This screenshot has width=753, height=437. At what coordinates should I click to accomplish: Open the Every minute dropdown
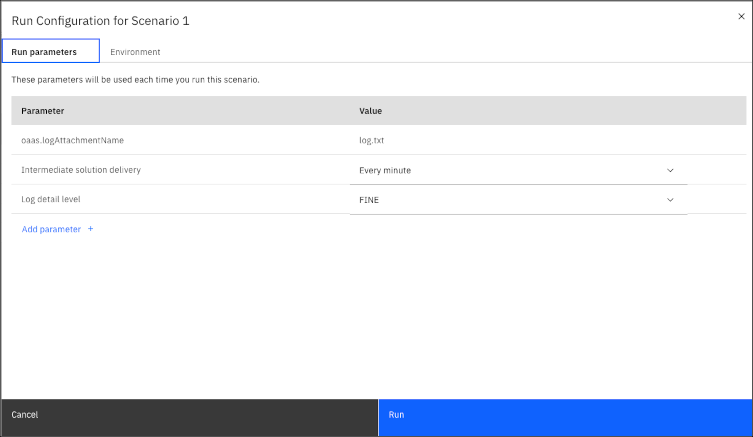click(x=519, y=170)
